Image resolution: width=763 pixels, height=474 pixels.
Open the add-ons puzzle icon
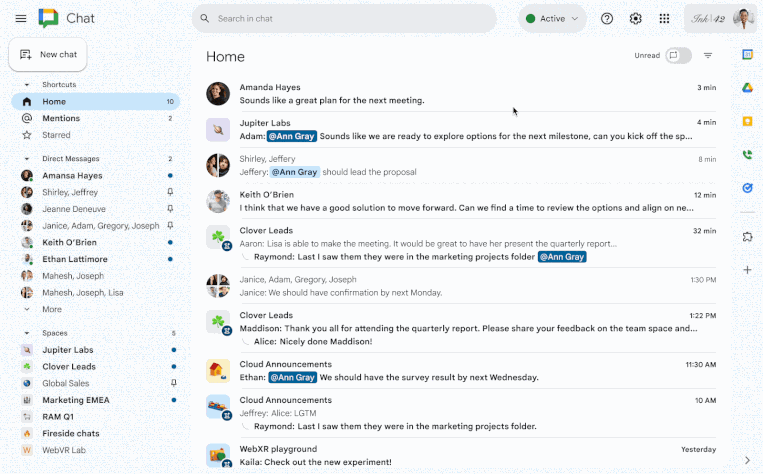coord(747,237)
